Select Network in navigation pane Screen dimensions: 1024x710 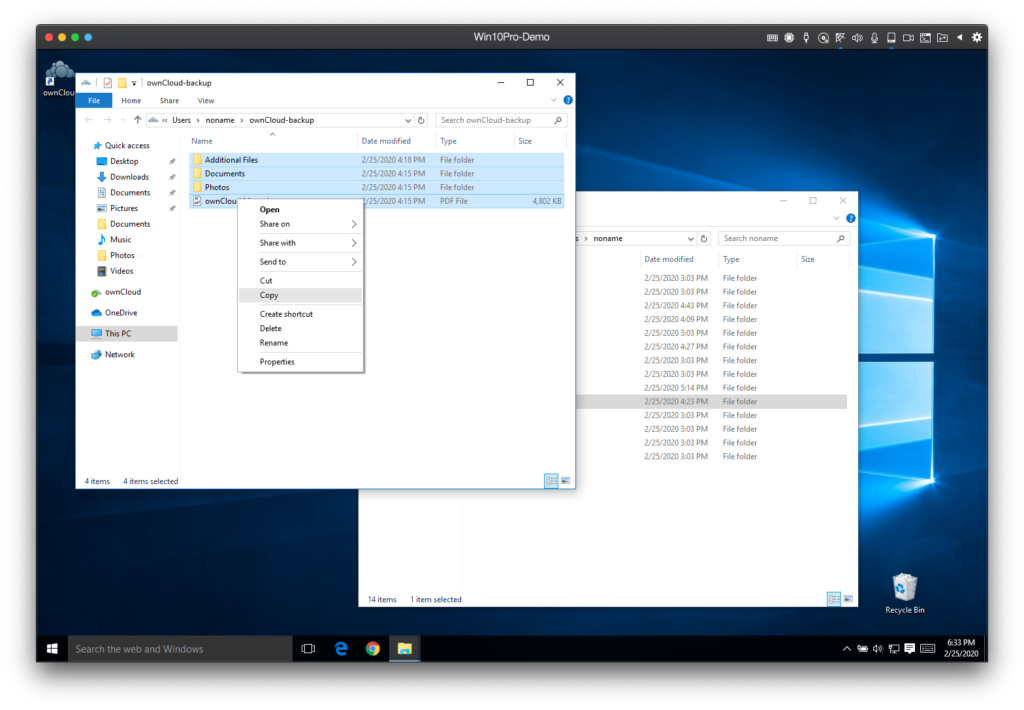(x=120, y=355)
